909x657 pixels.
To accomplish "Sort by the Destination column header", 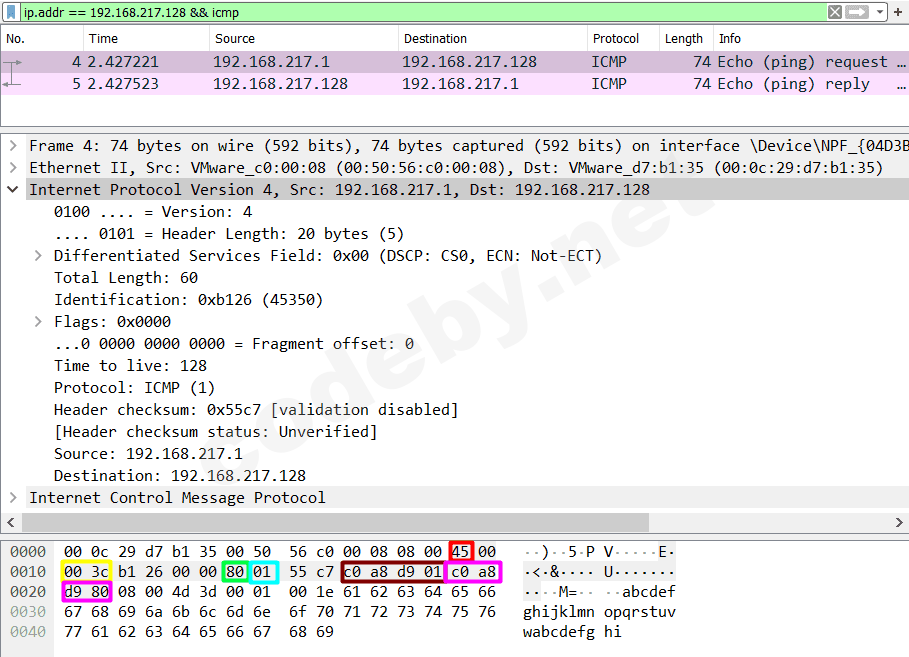I will coord(493,38).
